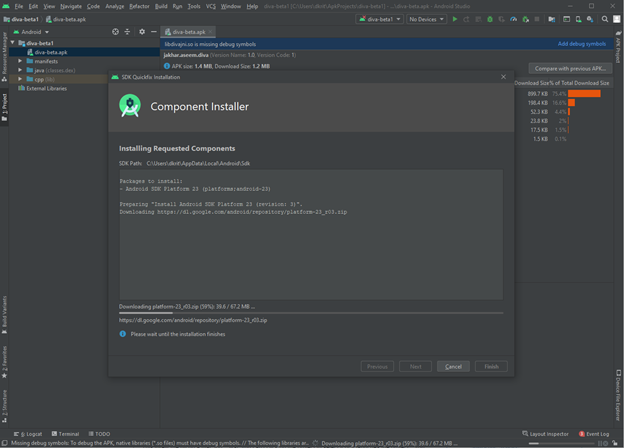Open the TODO tool window
The width and height of the screenshot is (624, 448).
[x=99, y=434]
